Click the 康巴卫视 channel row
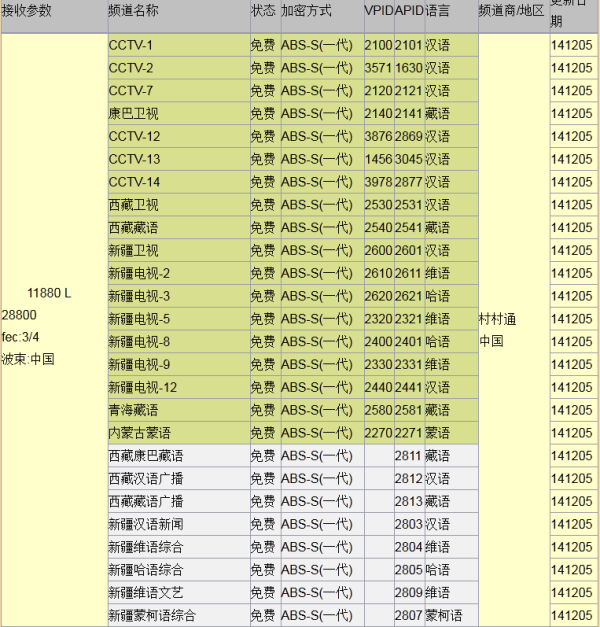The height and width of the screenshot is (627, 600). coord(293,114)
